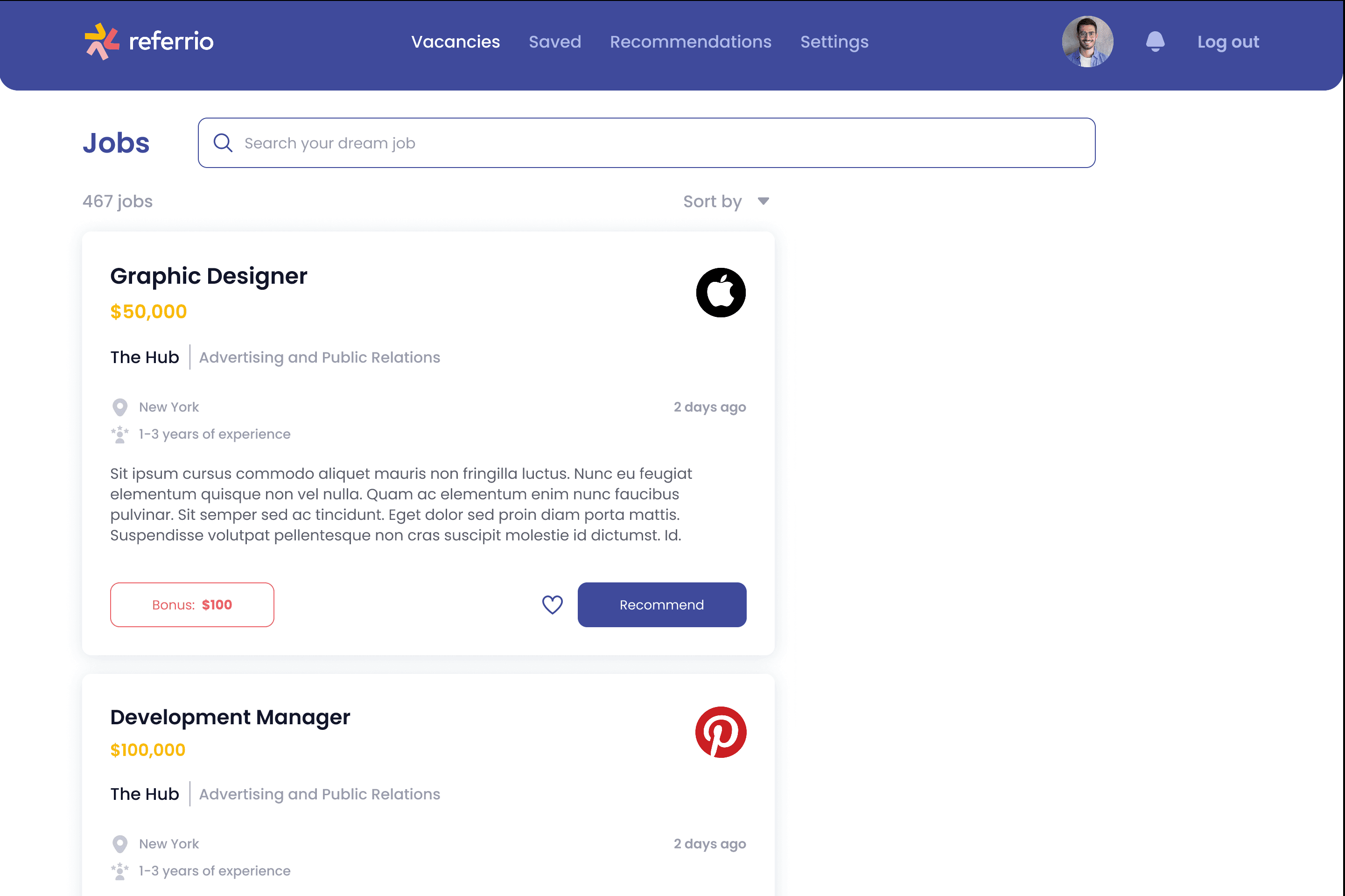Switch to the Saved section
Viewport: 1345px width, 896px height.
(x=554, y=41)
